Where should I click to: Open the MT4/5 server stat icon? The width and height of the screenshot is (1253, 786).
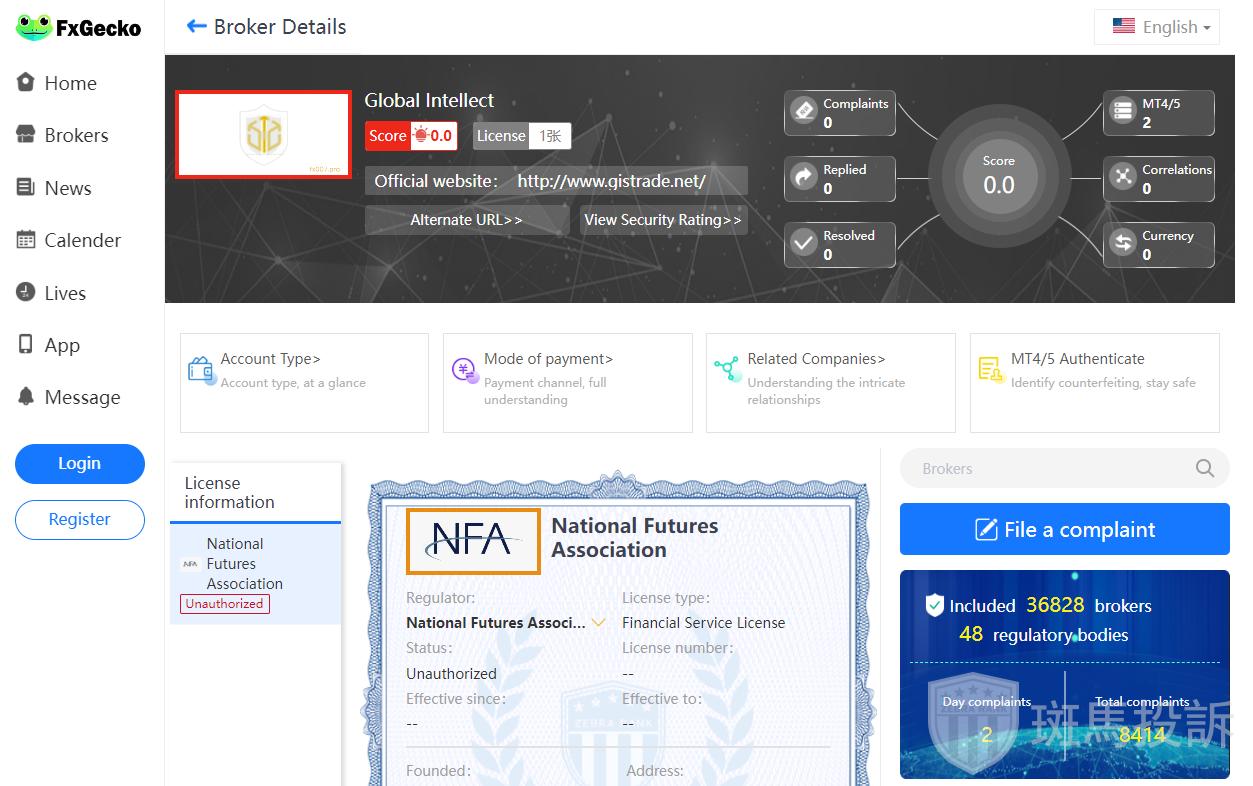click(1124, 111)
